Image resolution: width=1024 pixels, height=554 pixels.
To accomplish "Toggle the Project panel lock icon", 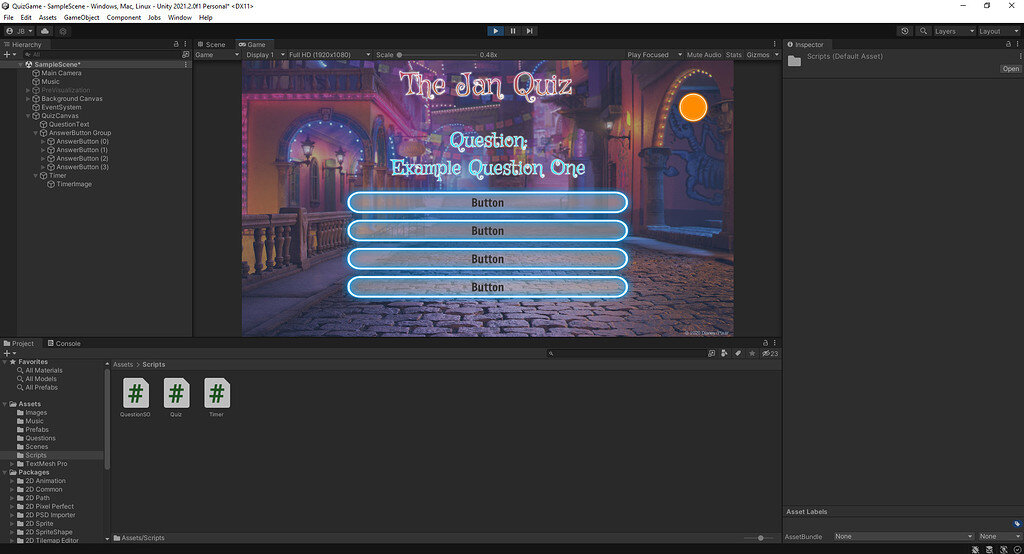I will point(765,342).
